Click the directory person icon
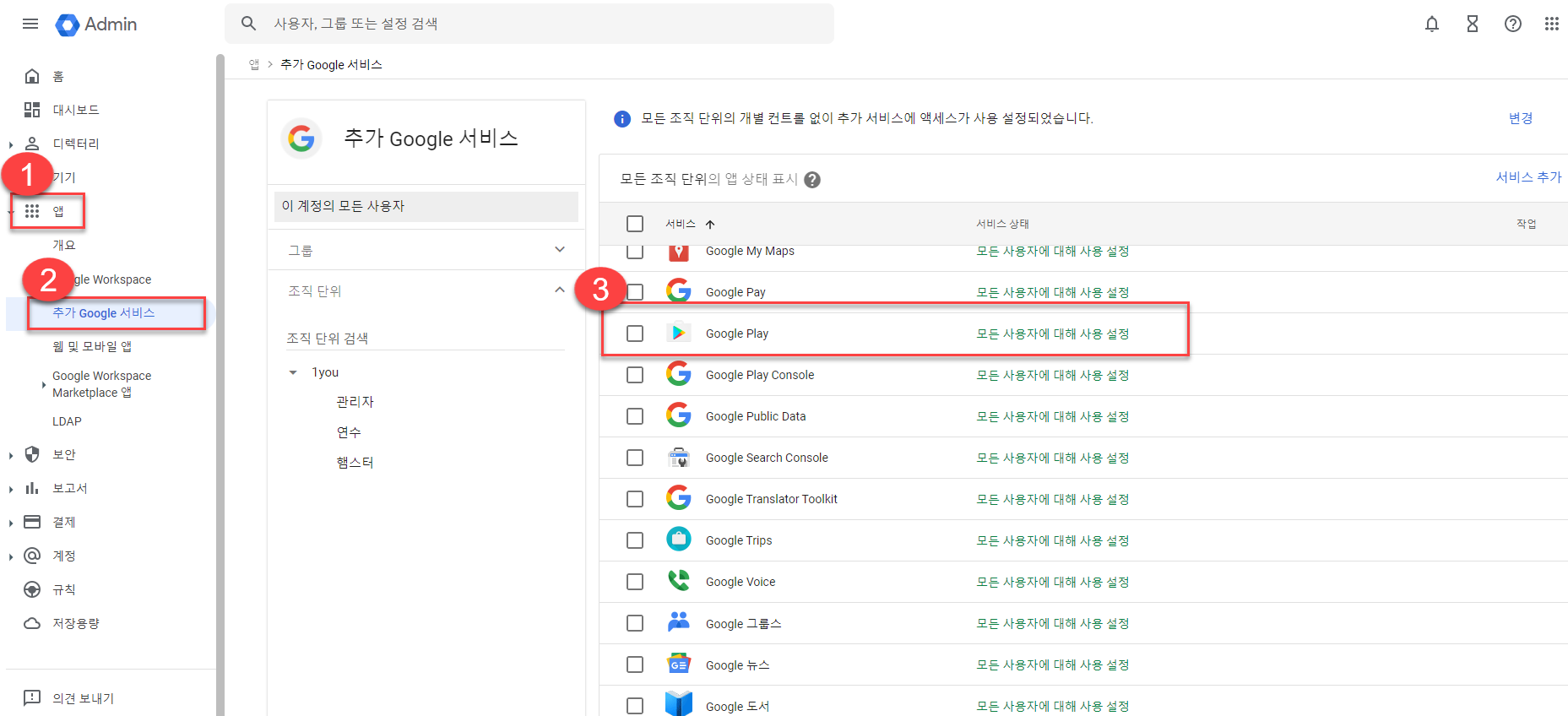Screen dimensions: 1568x716 [32, 144]
